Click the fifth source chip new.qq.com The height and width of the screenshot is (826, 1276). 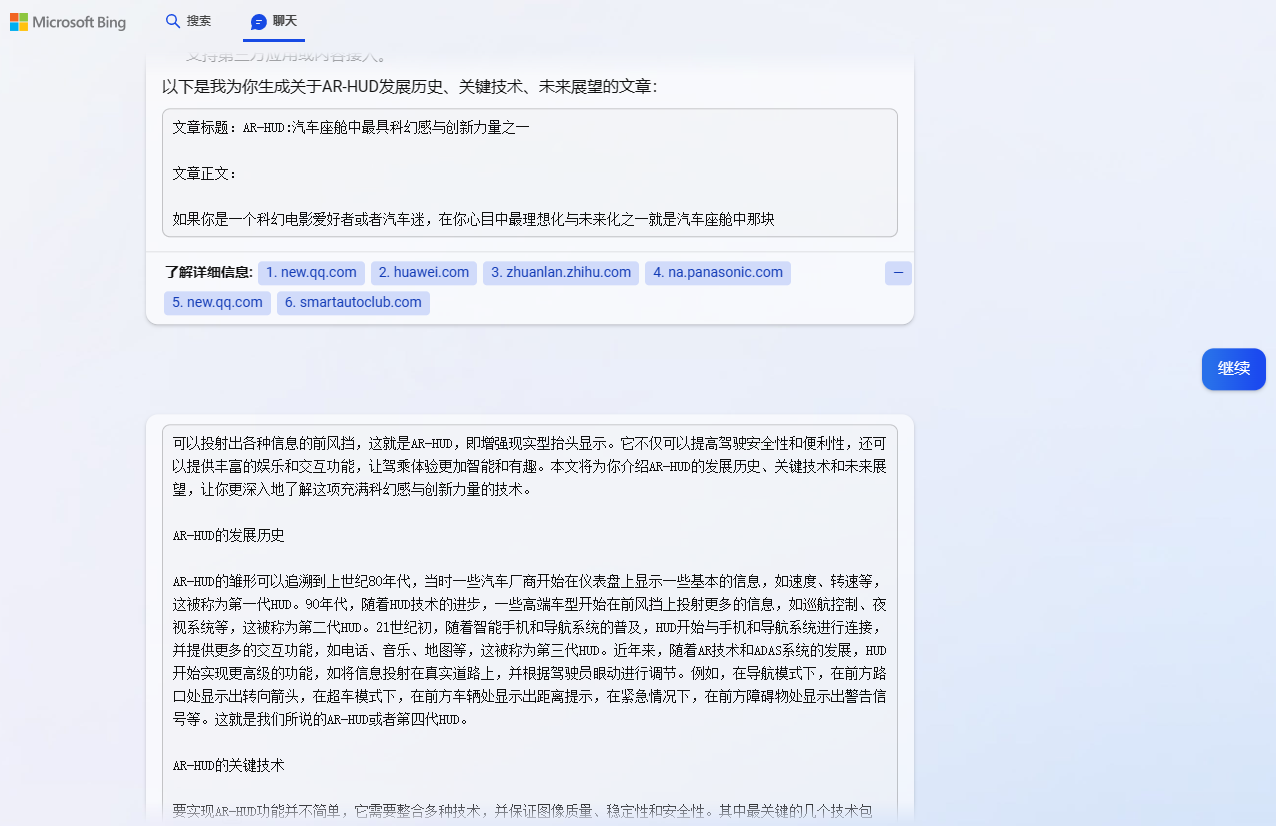point(217,302)
